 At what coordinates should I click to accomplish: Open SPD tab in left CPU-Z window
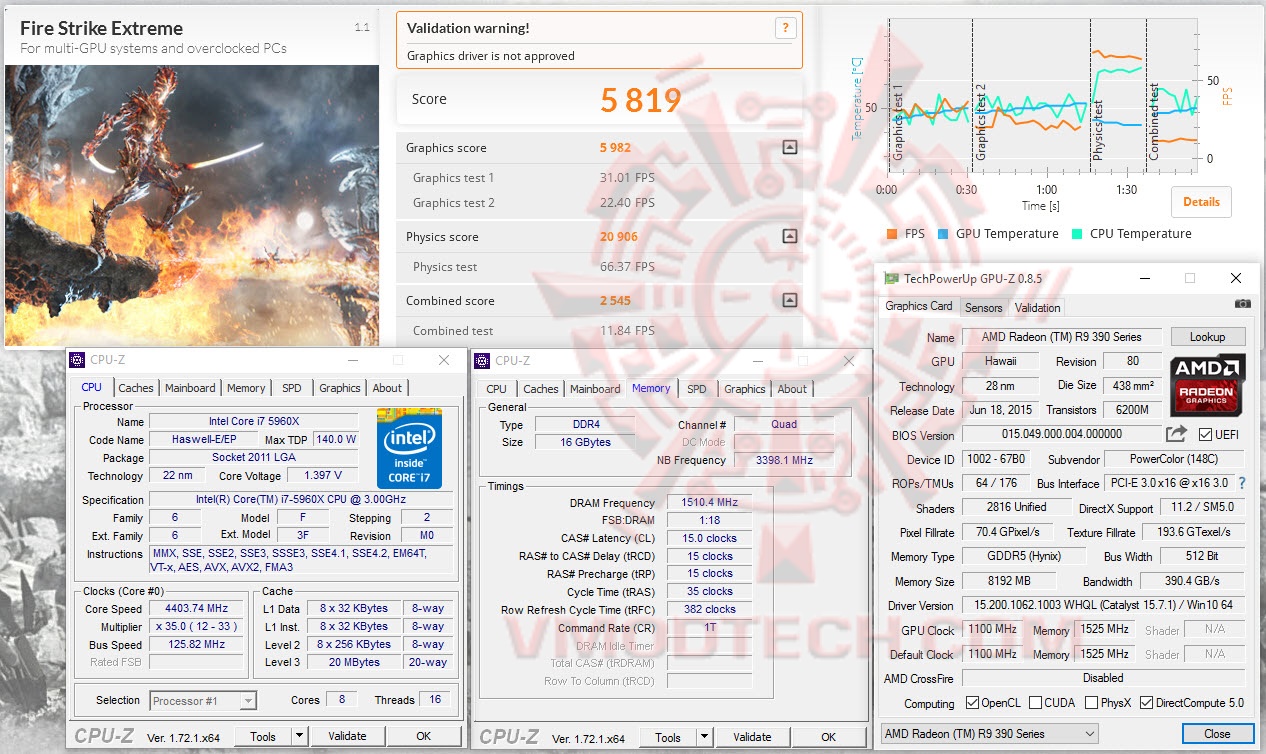click(291, 388)
